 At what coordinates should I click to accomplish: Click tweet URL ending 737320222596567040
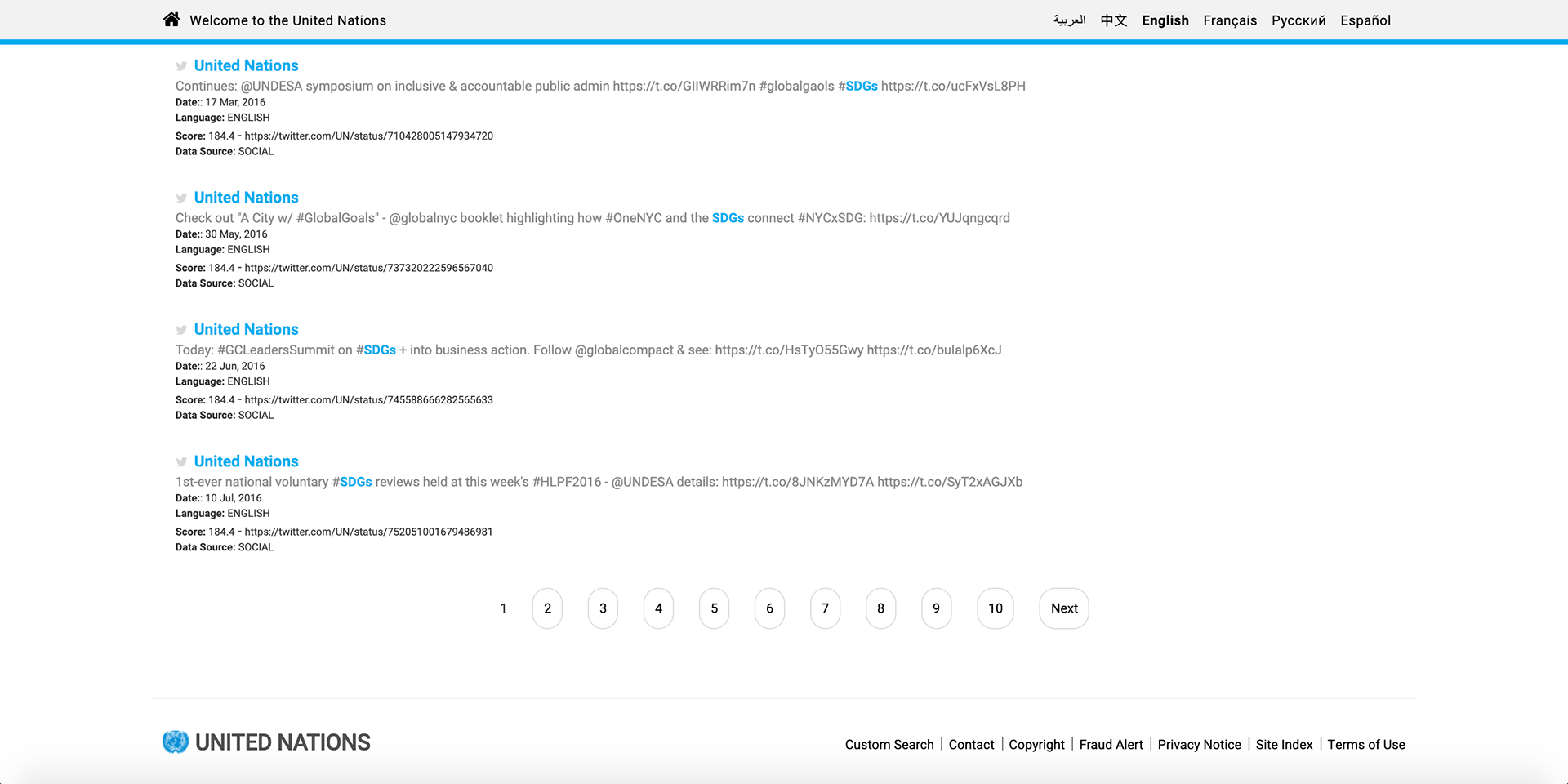368,268
